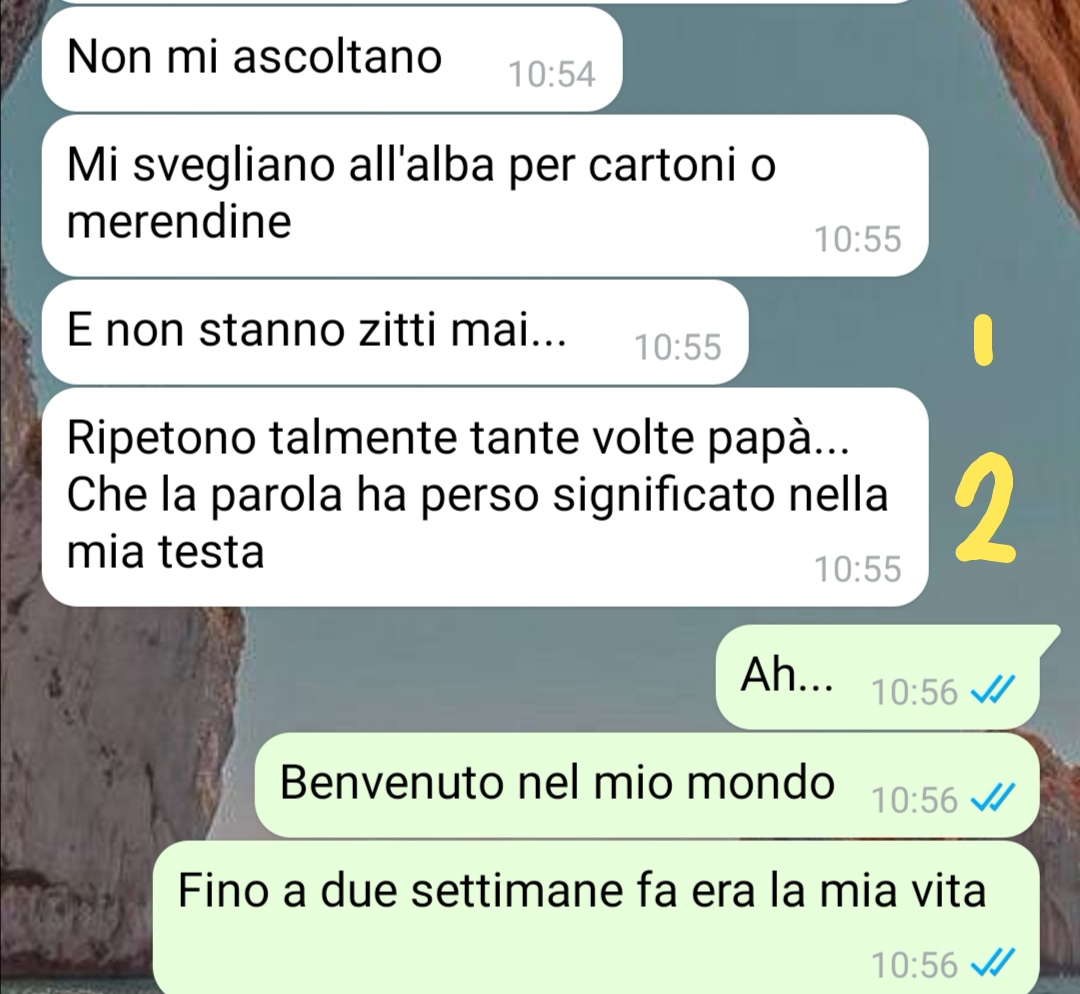Click the 10:56 timestamp in the bottom message

915,964
